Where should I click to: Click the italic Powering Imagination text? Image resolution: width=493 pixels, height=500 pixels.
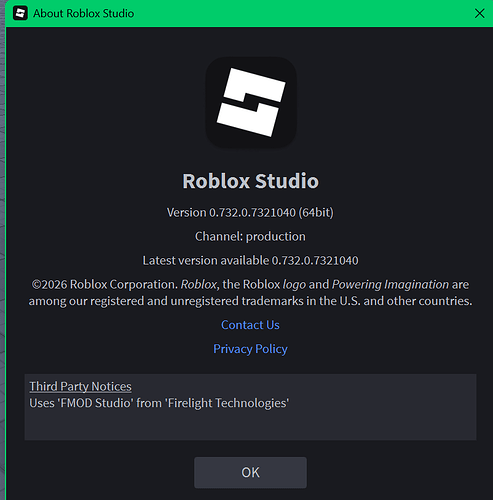(390, 284)
